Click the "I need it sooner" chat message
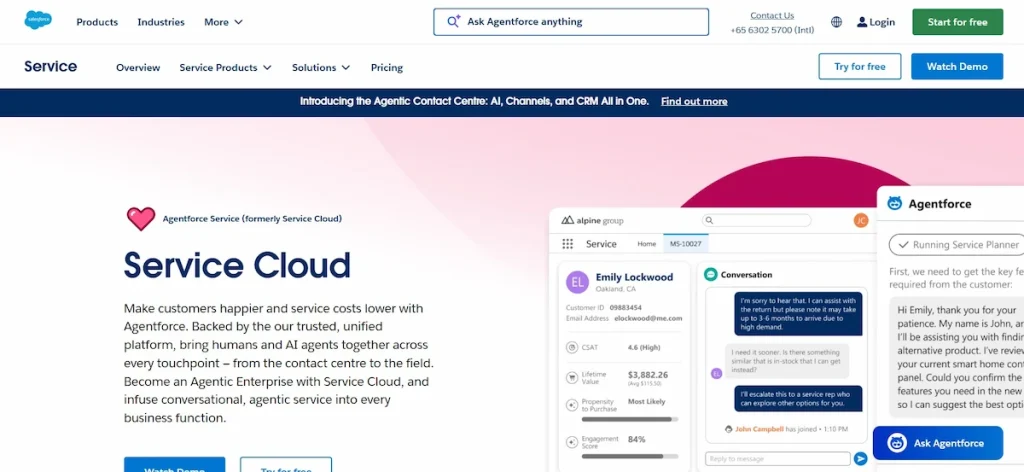This screenshot has height=472, width=1024. click(x=787, y=360)
